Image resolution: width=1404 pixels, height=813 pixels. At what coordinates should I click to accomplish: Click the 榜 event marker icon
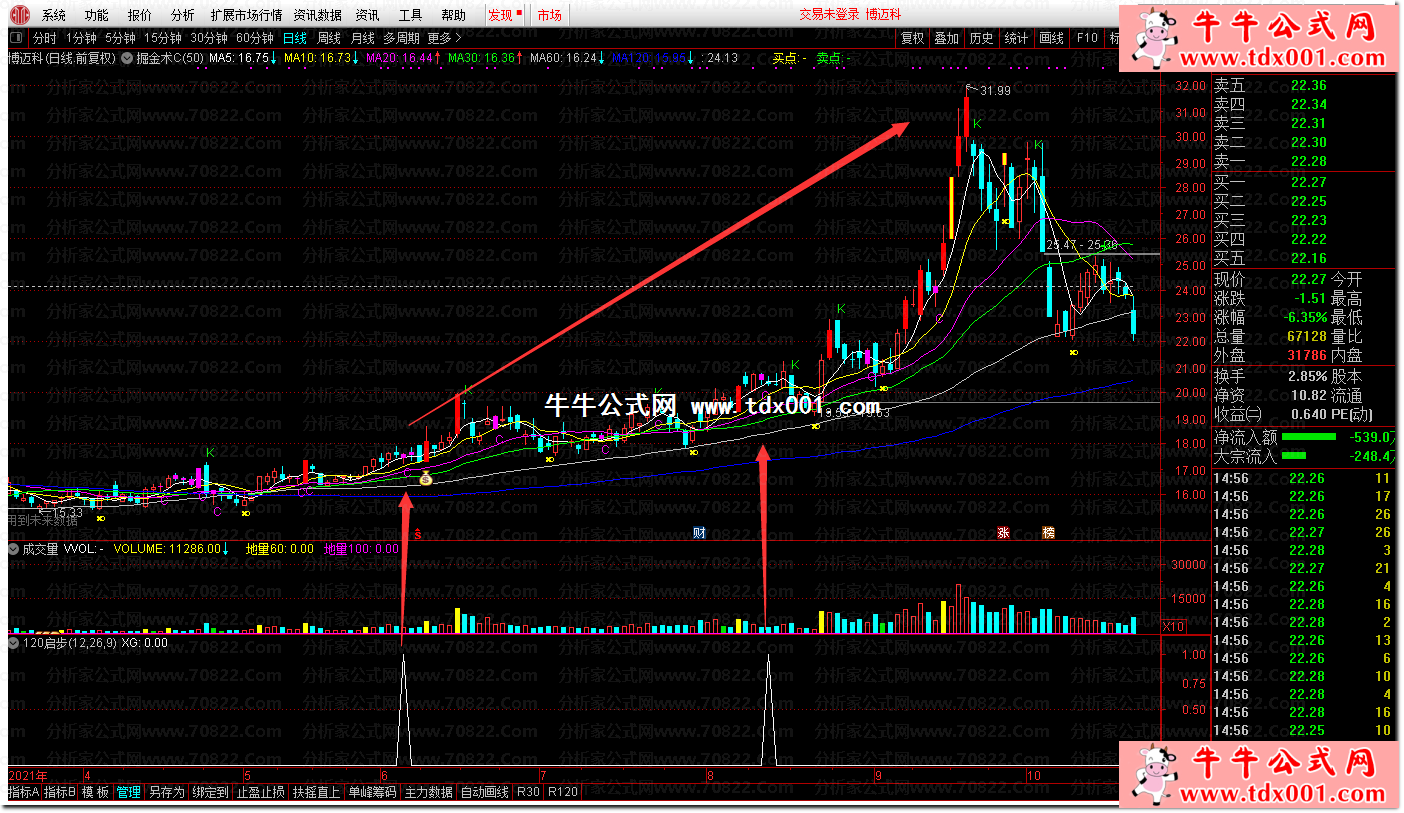pos(1048,533)
